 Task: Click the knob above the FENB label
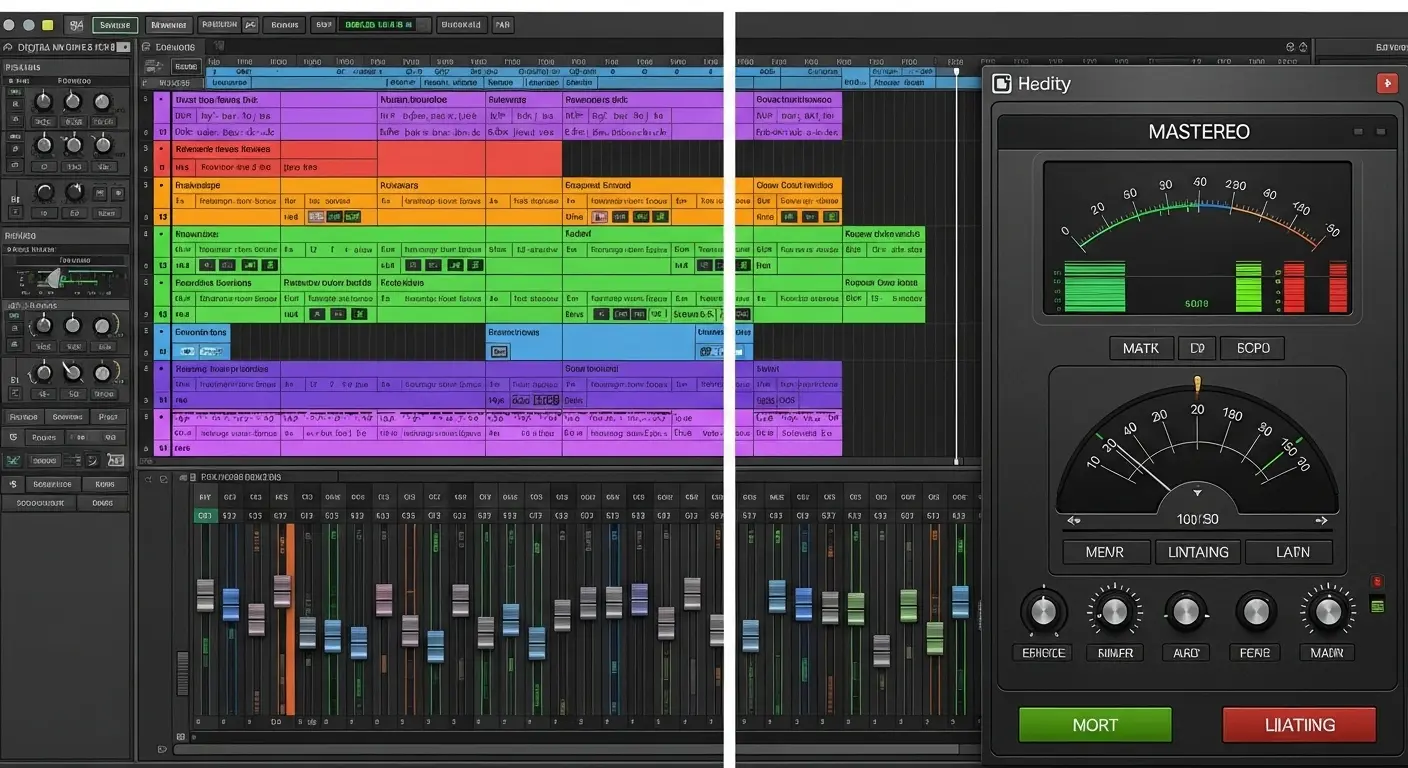(1256, 610)
